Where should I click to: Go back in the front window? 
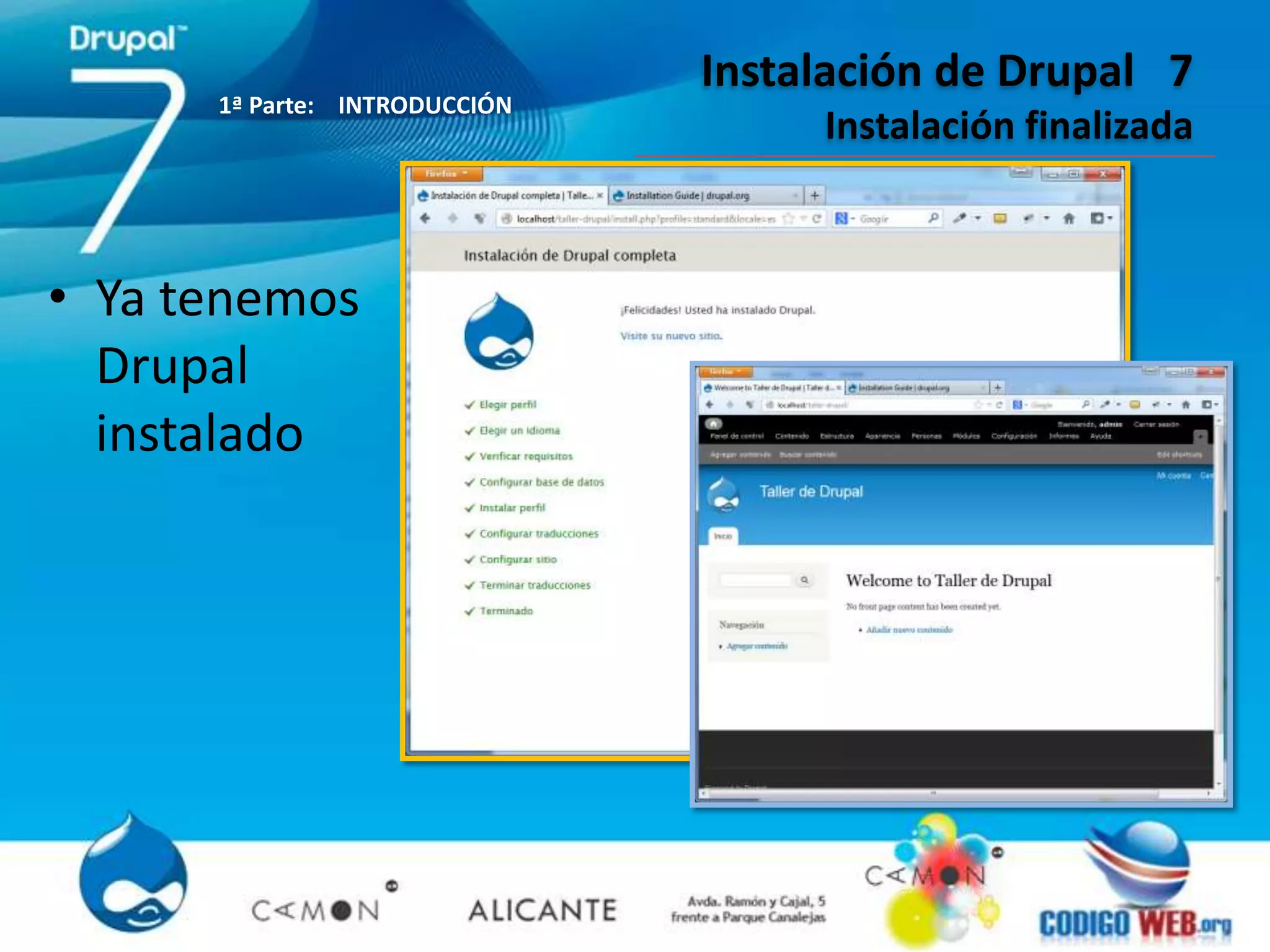coord(710,405)
